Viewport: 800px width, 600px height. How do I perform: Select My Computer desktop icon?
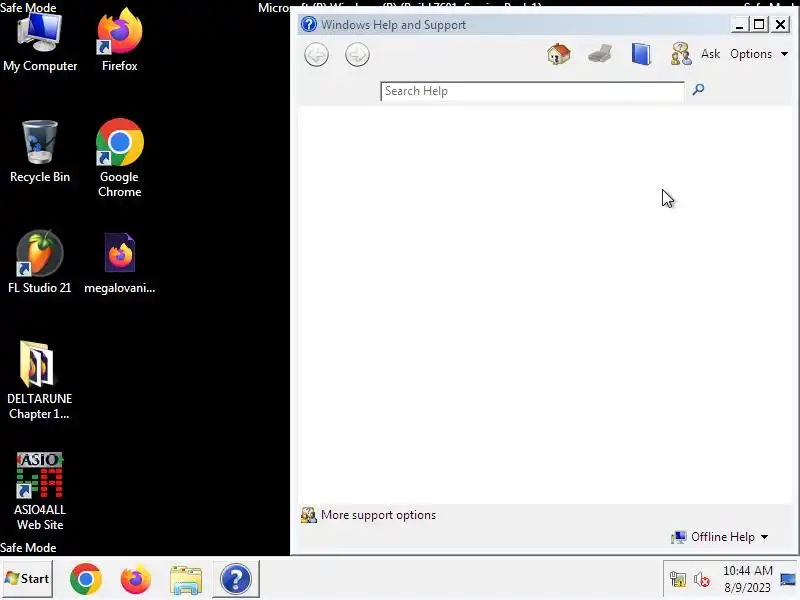click(x=40, y=42)
